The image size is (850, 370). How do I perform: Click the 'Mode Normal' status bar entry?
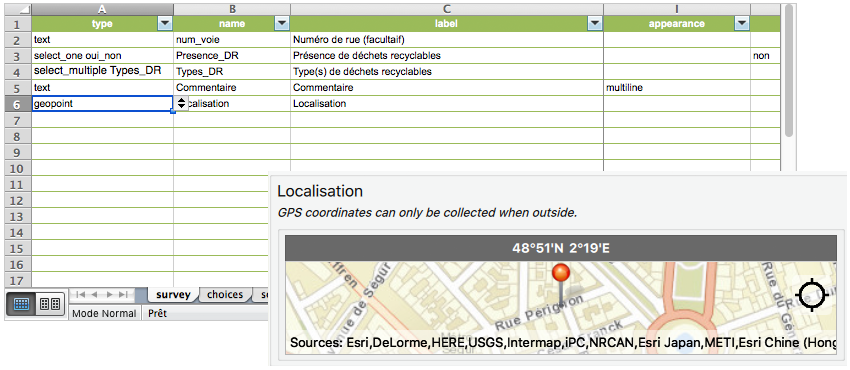(x=104, y=313)
